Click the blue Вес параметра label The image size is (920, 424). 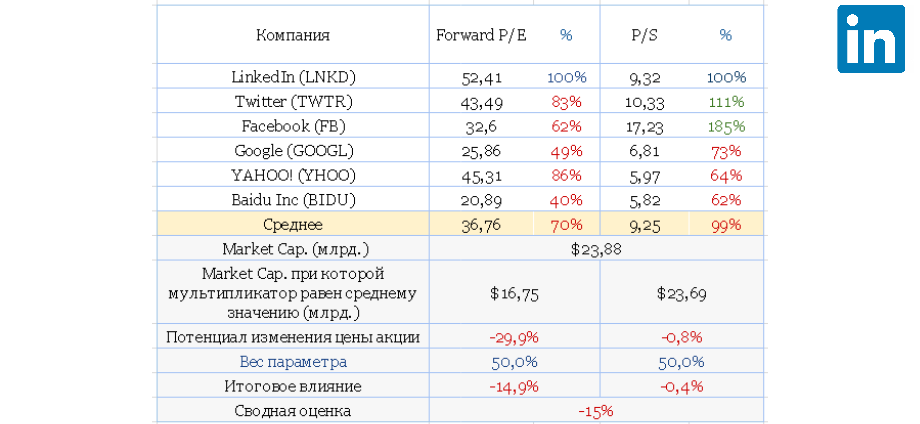(x=293, y=361)
